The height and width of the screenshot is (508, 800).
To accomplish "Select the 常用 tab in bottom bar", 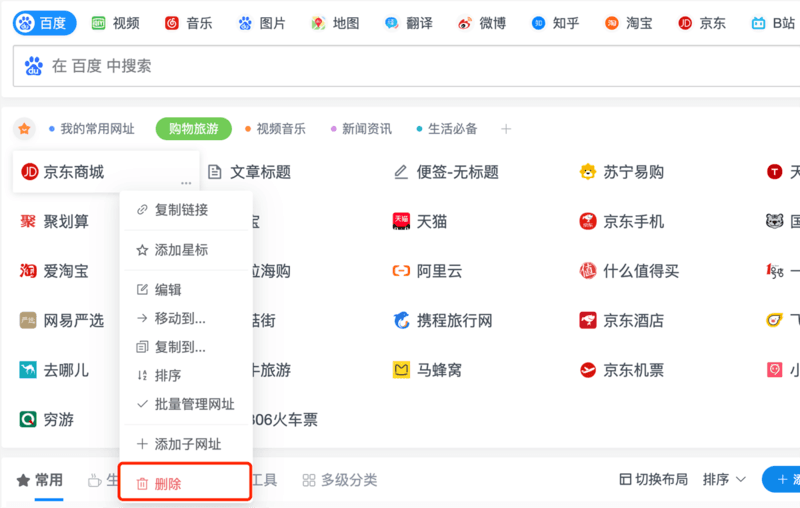I will tap(40, 480).
